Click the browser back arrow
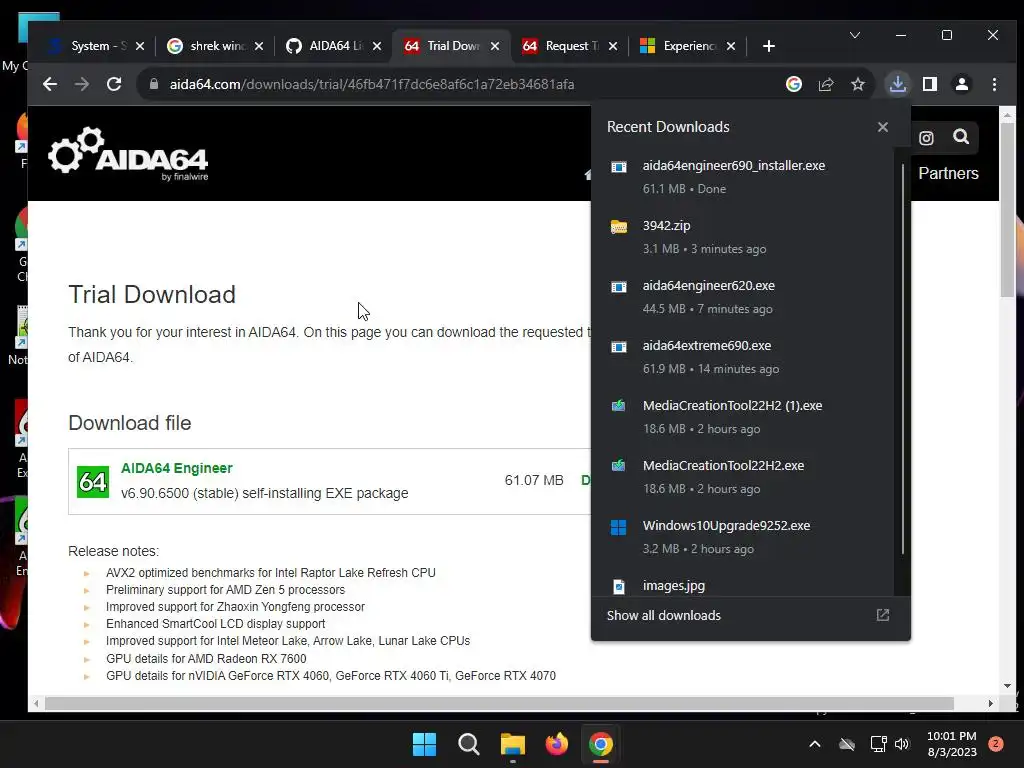 [x=50, y=84]
